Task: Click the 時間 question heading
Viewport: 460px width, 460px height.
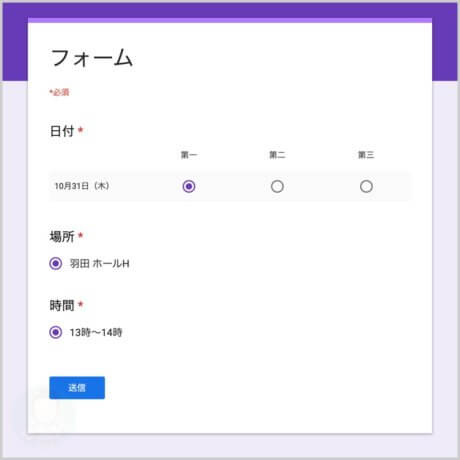Action: pyautogui.click(x=62, y=305)
